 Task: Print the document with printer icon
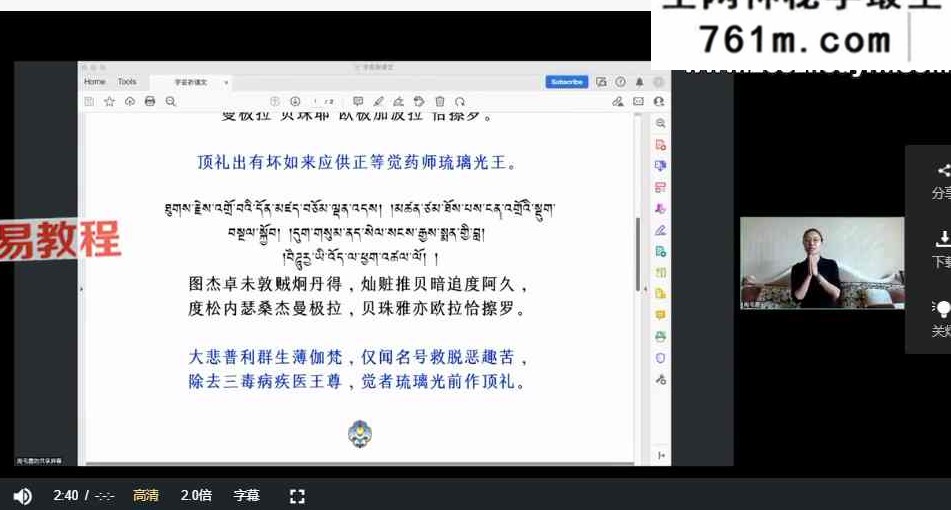point(150,101)
